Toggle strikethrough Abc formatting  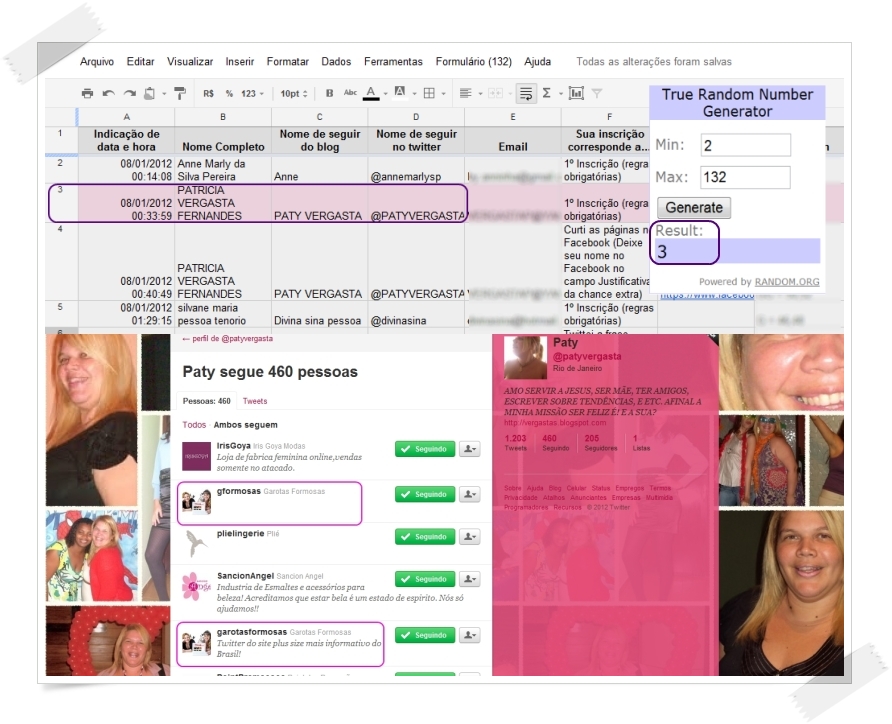(x=350, y=93)
